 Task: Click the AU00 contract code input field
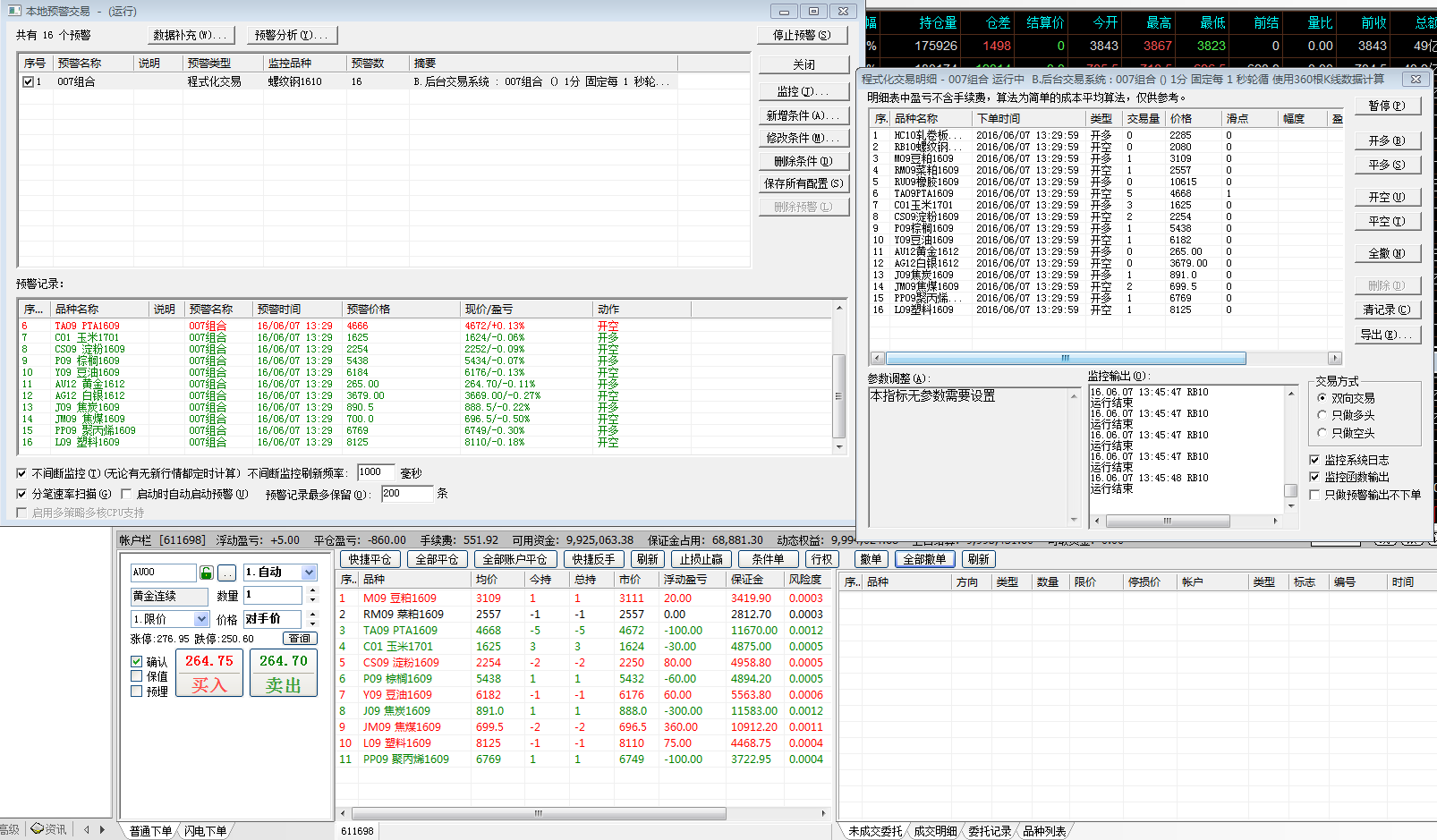[163, 573]
